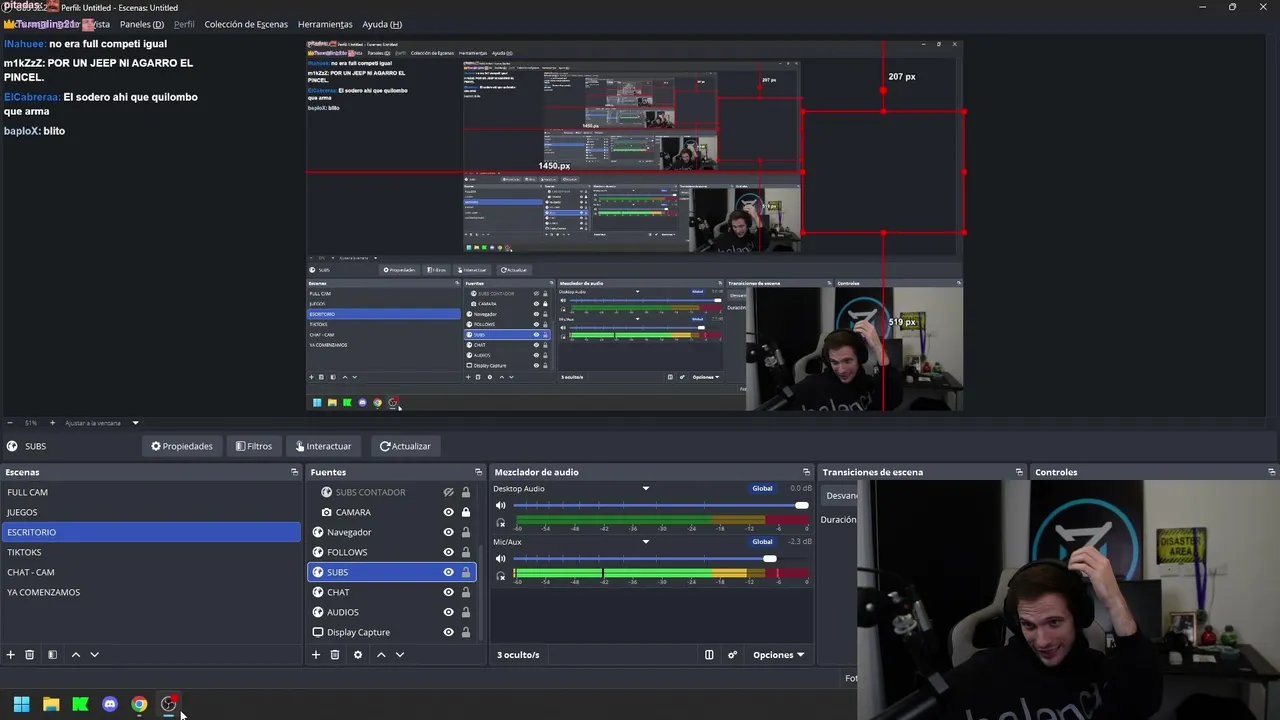
Task: Adjust Mic/Aux volume slider
Action: point(660,559)
